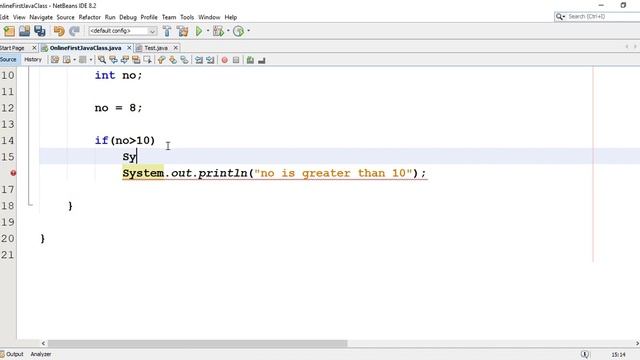640x360 pixels.
Task: Open dropdown beside editor Forward icon
Action: pos(91,60)
